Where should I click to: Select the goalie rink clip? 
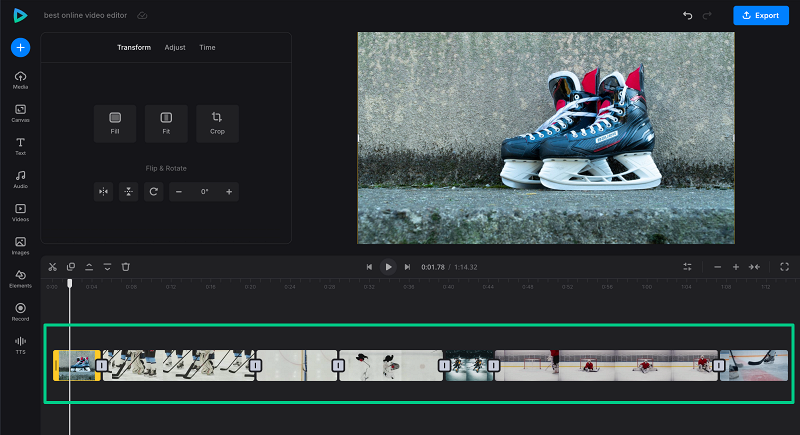pyautogui.click(x=606, y=365)
